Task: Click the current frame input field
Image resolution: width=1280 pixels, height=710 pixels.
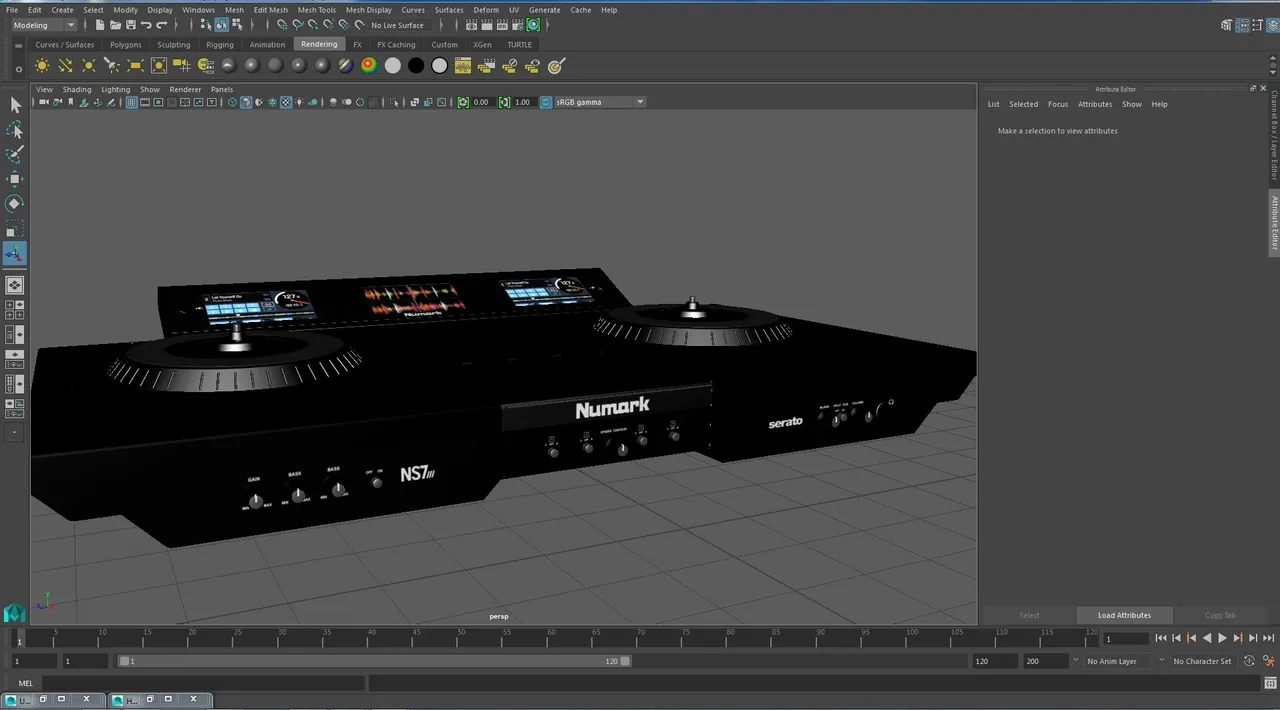Action: coord(1125,638)
